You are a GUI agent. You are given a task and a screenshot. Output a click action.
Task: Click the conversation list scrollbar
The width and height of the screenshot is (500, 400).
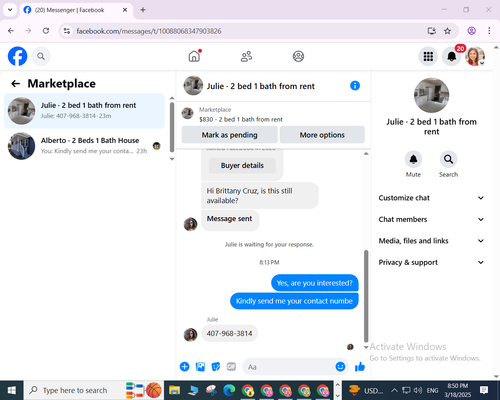172,127
